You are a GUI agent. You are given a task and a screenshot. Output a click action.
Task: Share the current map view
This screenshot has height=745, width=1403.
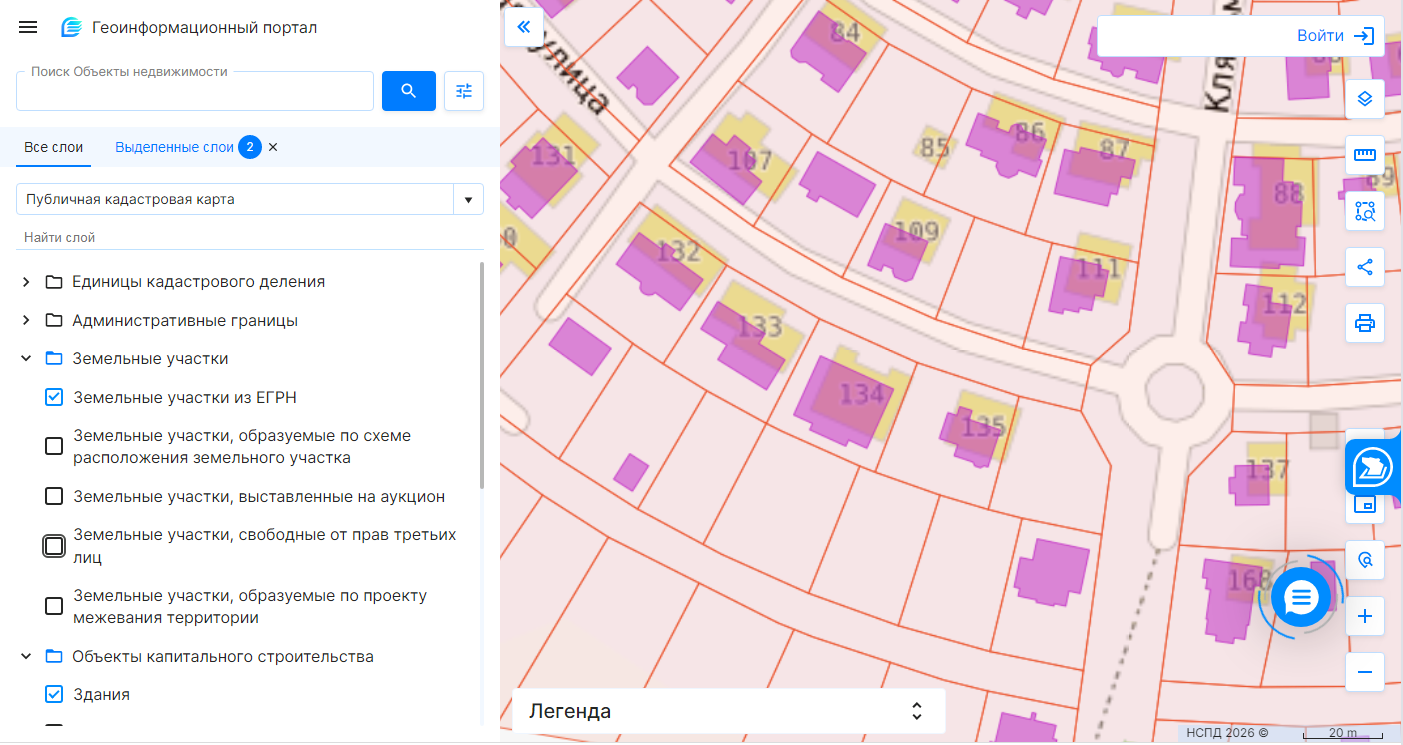pyautogui.click(x=1365, y=267)
